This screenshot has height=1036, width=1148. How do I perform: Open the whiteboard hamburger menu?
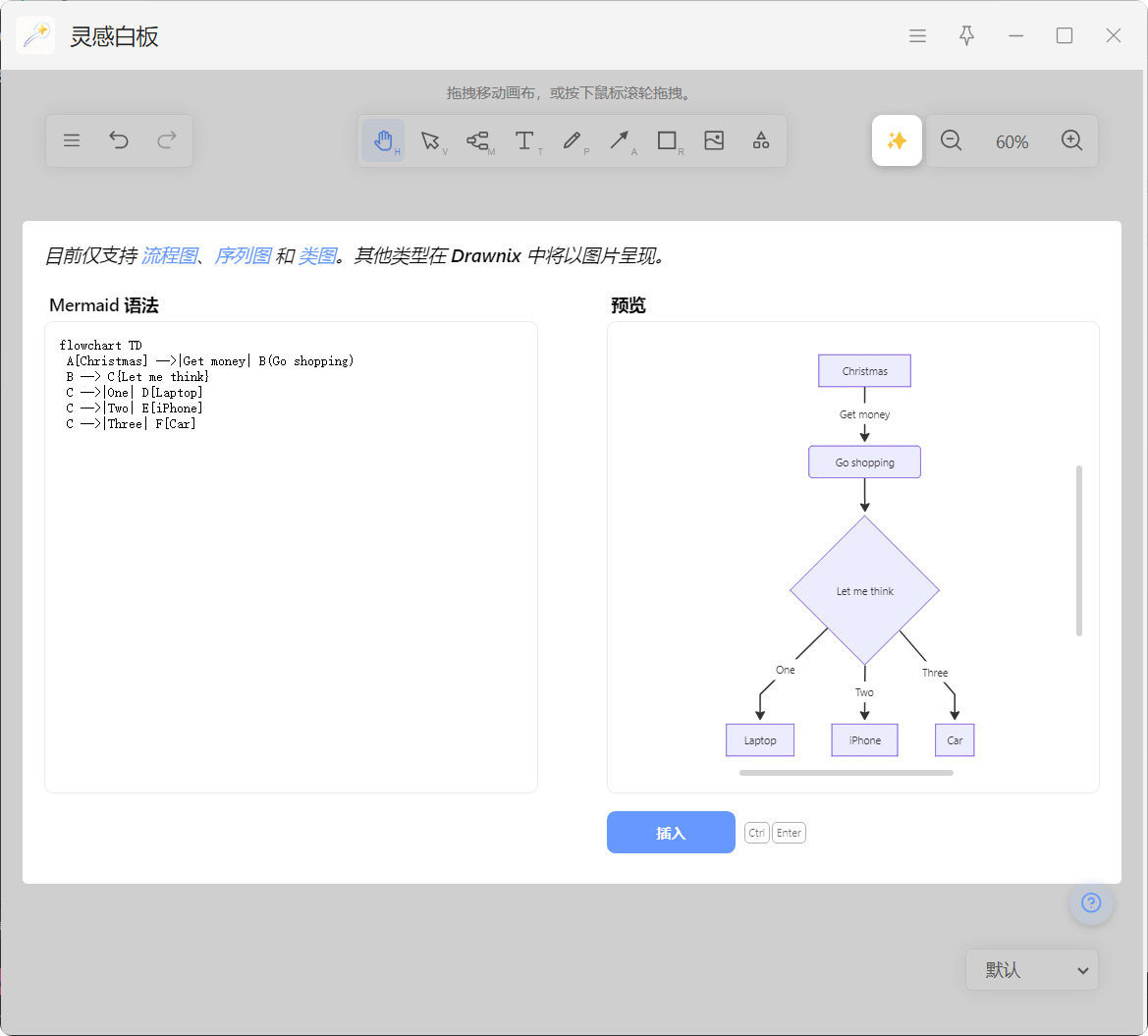pyautogui.click(x=72, y=140)
